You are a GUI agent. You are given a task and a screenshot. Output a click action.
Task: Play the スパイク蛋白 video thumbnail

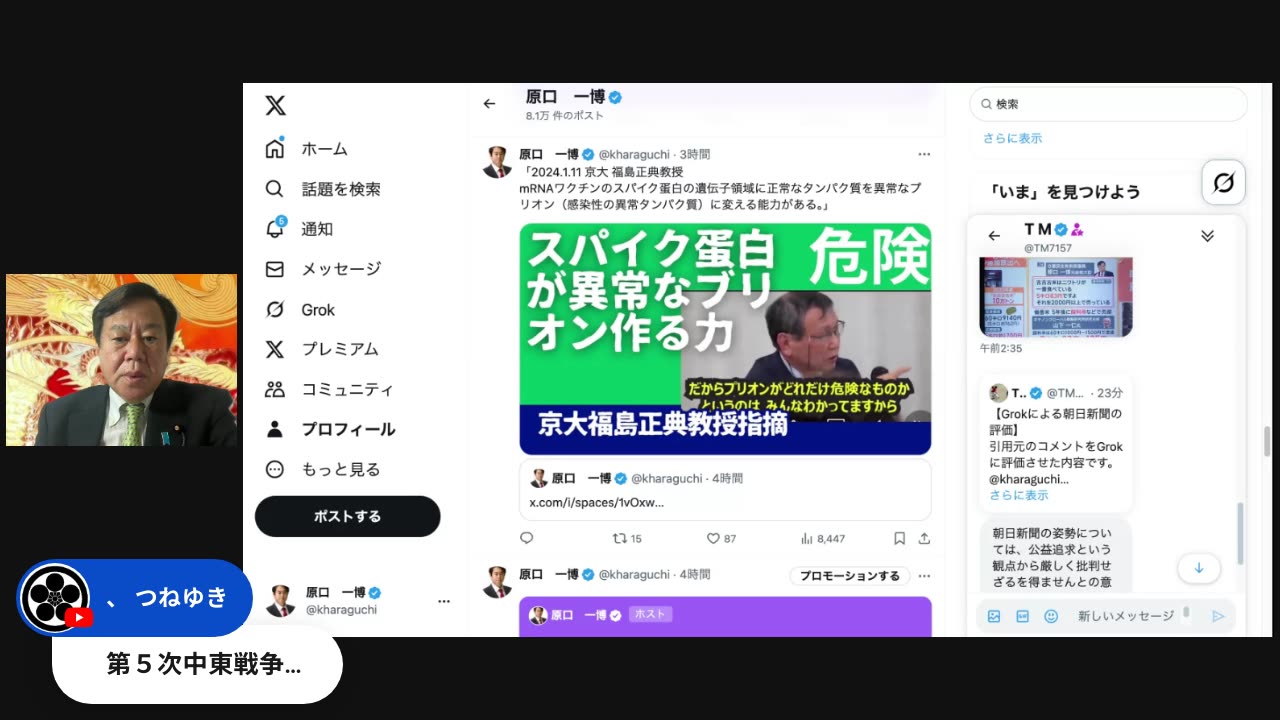coord(725,339)
